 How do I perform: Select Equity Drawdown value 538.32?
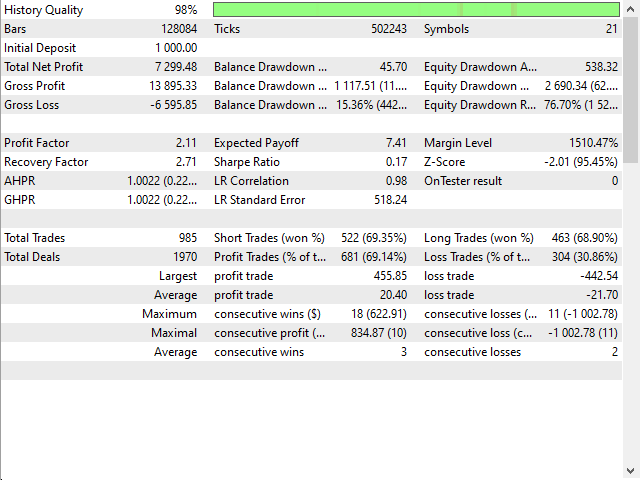click(x=601, y=67)
